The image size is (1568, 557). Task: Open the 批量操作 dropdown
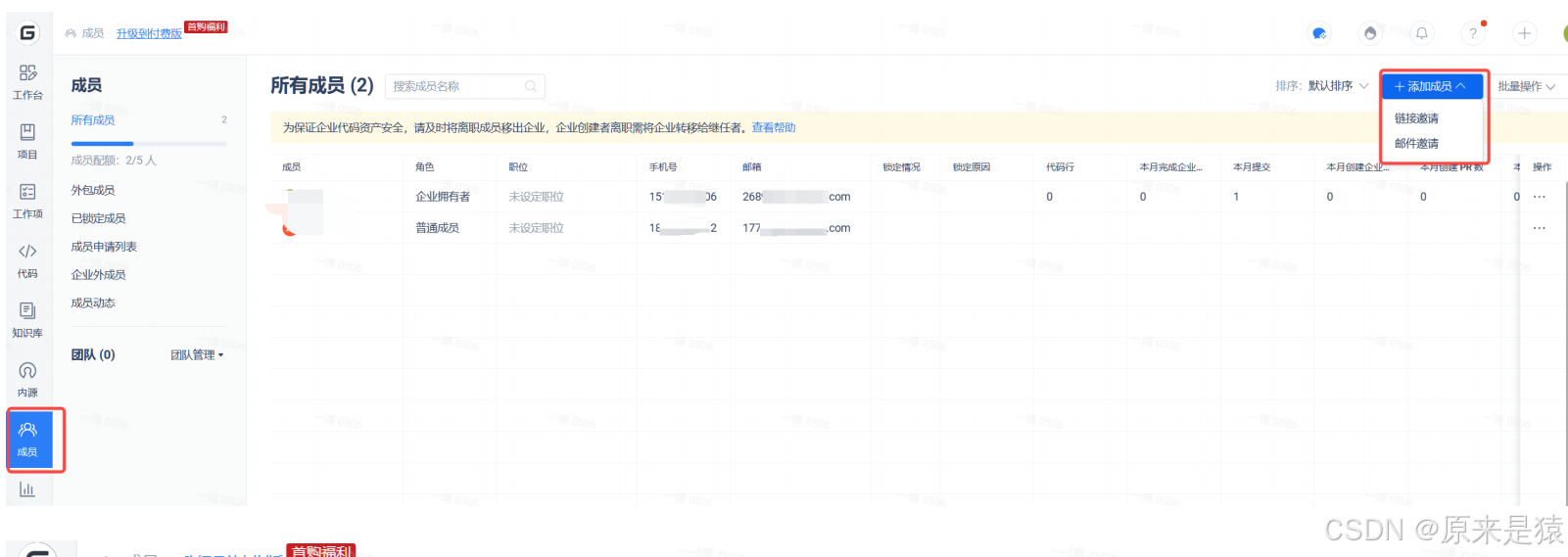click(1527, 86)
